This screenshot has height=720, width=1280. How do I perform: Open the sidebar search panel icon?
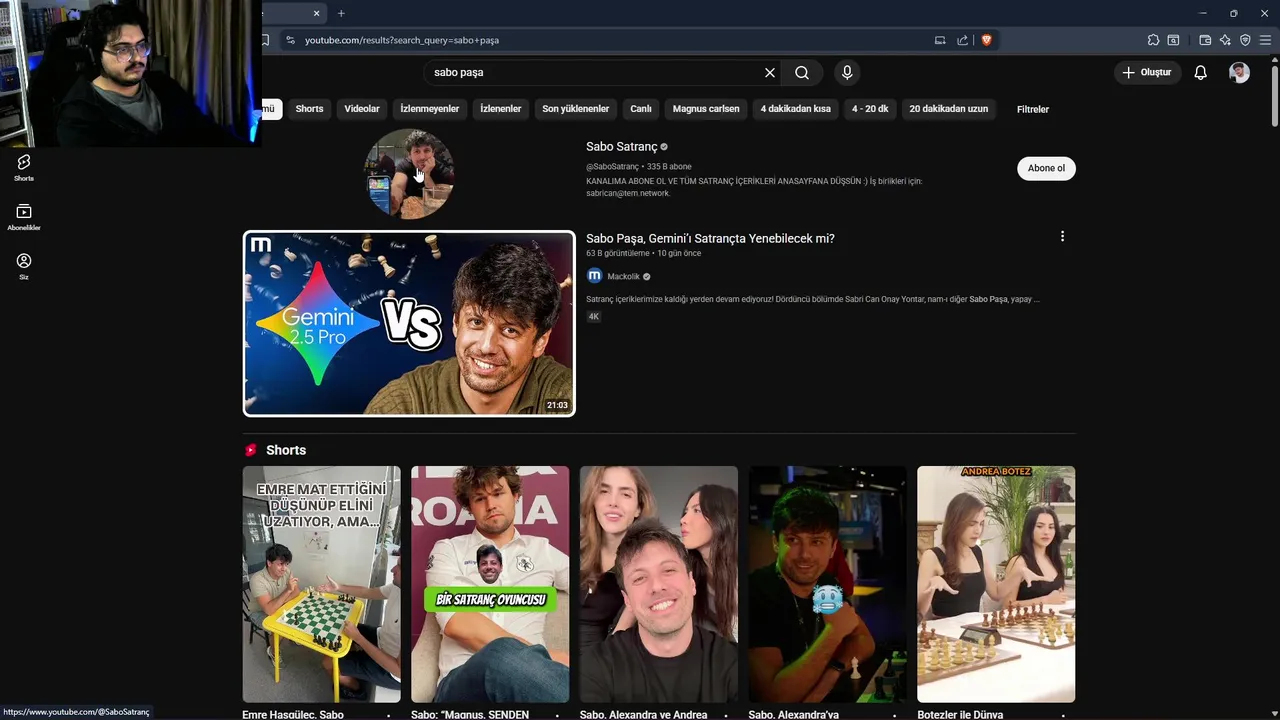(1173, 40)
